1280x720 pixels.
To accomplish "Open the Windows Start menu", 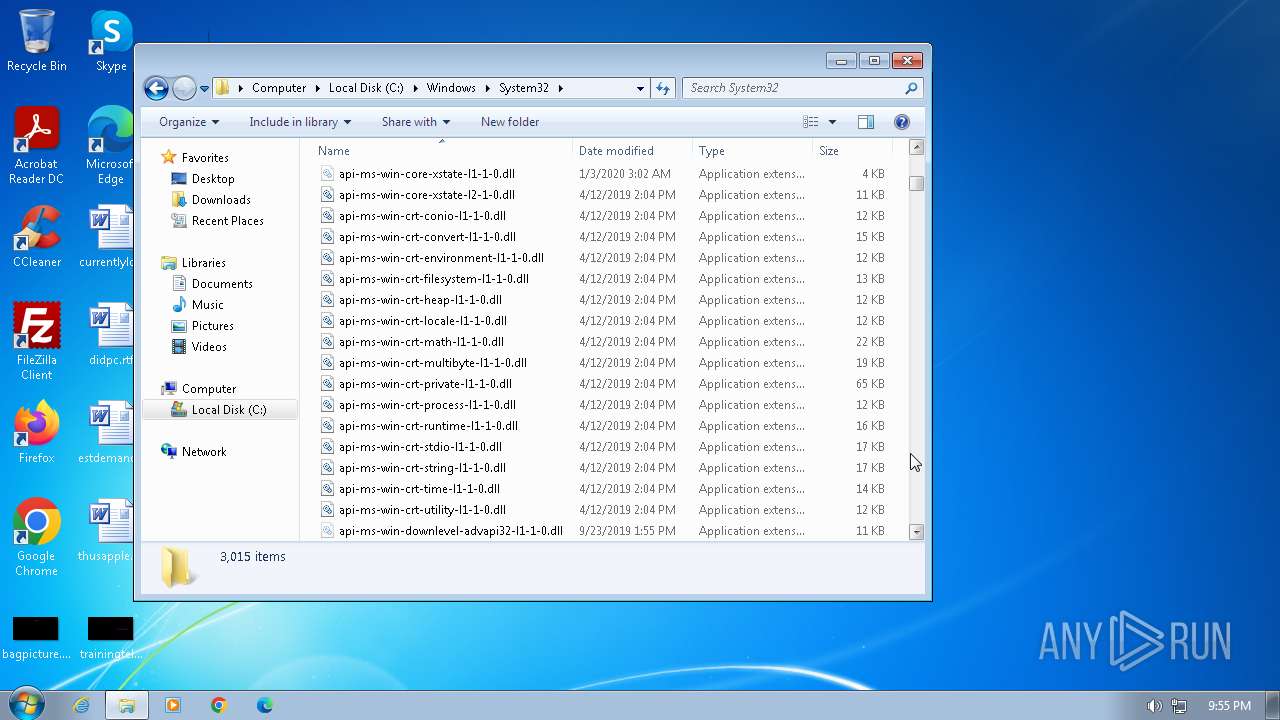I will (x=27, y=704).
